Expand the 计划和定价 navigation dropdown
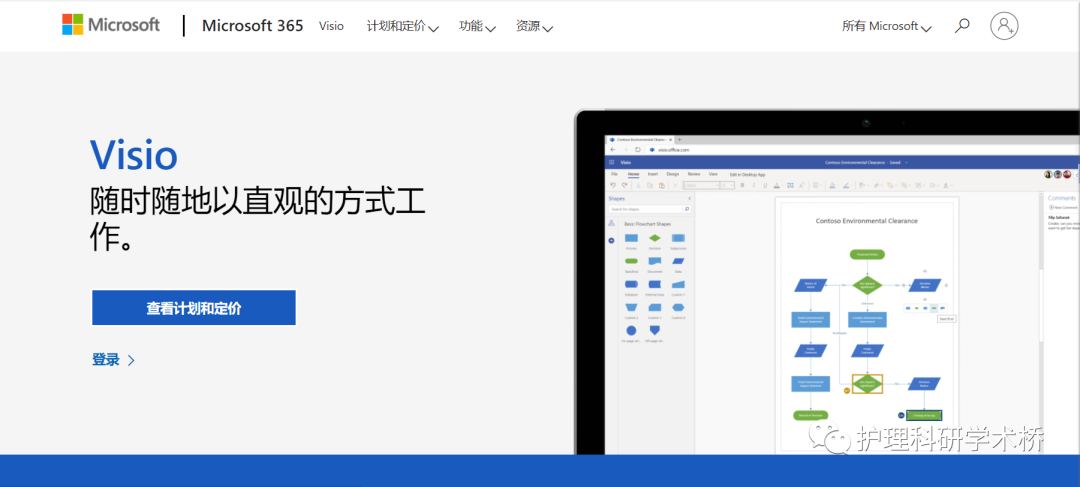The height and width of the screenshot is (487, 1080). point(403,26)
